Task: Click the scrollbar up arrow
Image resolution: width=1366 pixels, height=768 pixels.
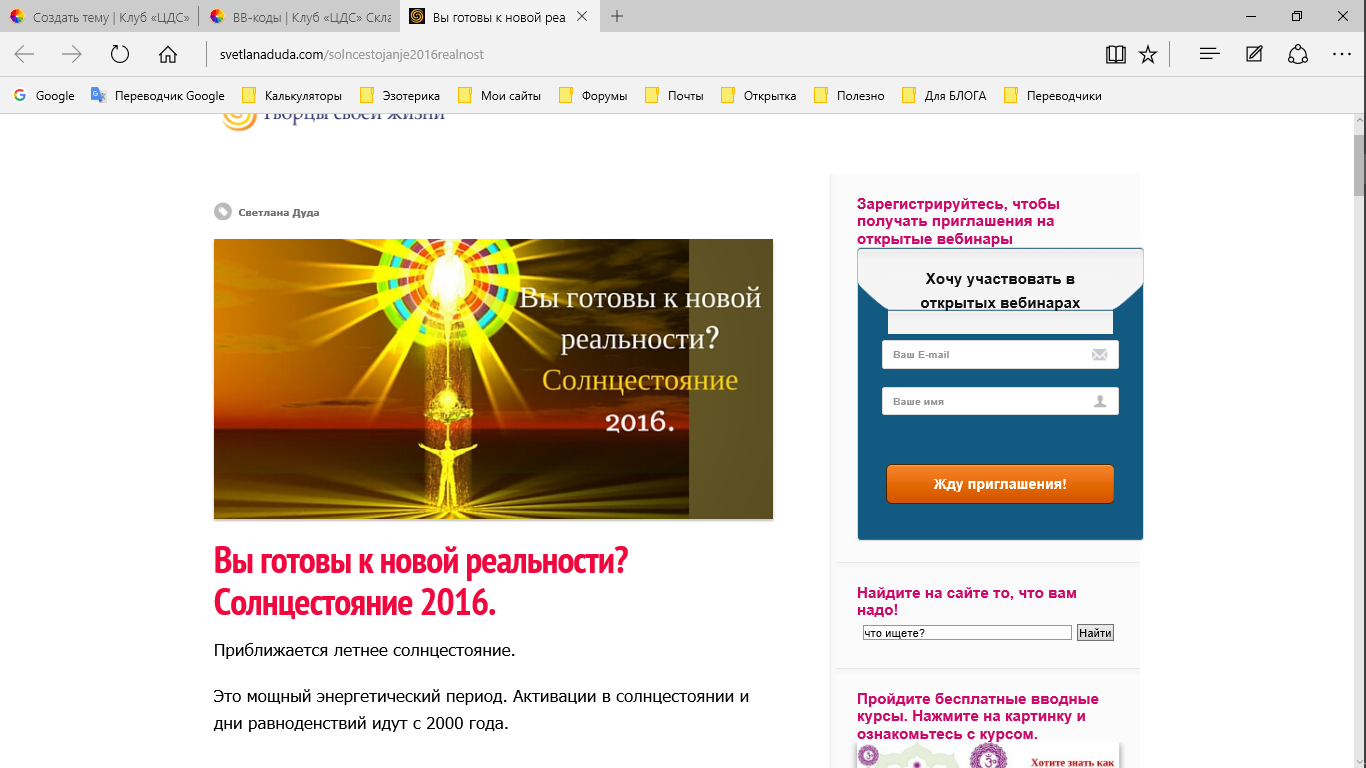Action: [1358, 119]
